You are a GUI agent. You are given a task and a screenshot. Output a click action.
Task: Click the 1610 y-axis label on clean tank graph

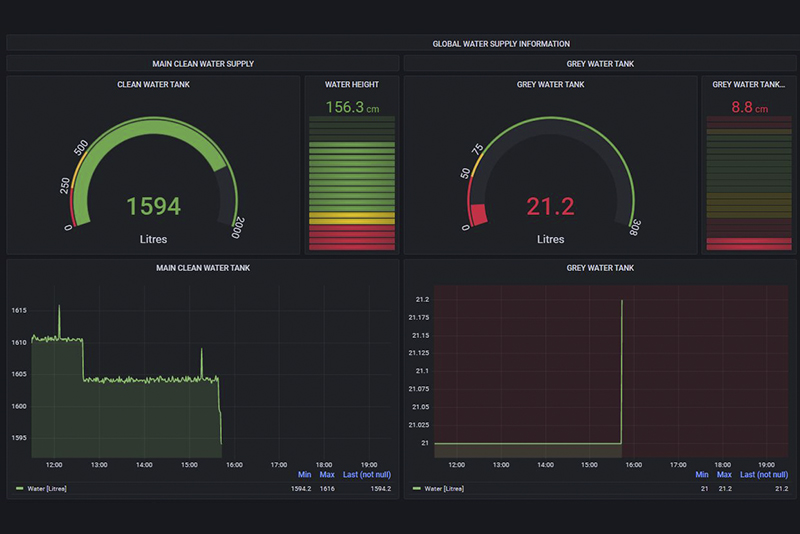[x=19, y=343]
